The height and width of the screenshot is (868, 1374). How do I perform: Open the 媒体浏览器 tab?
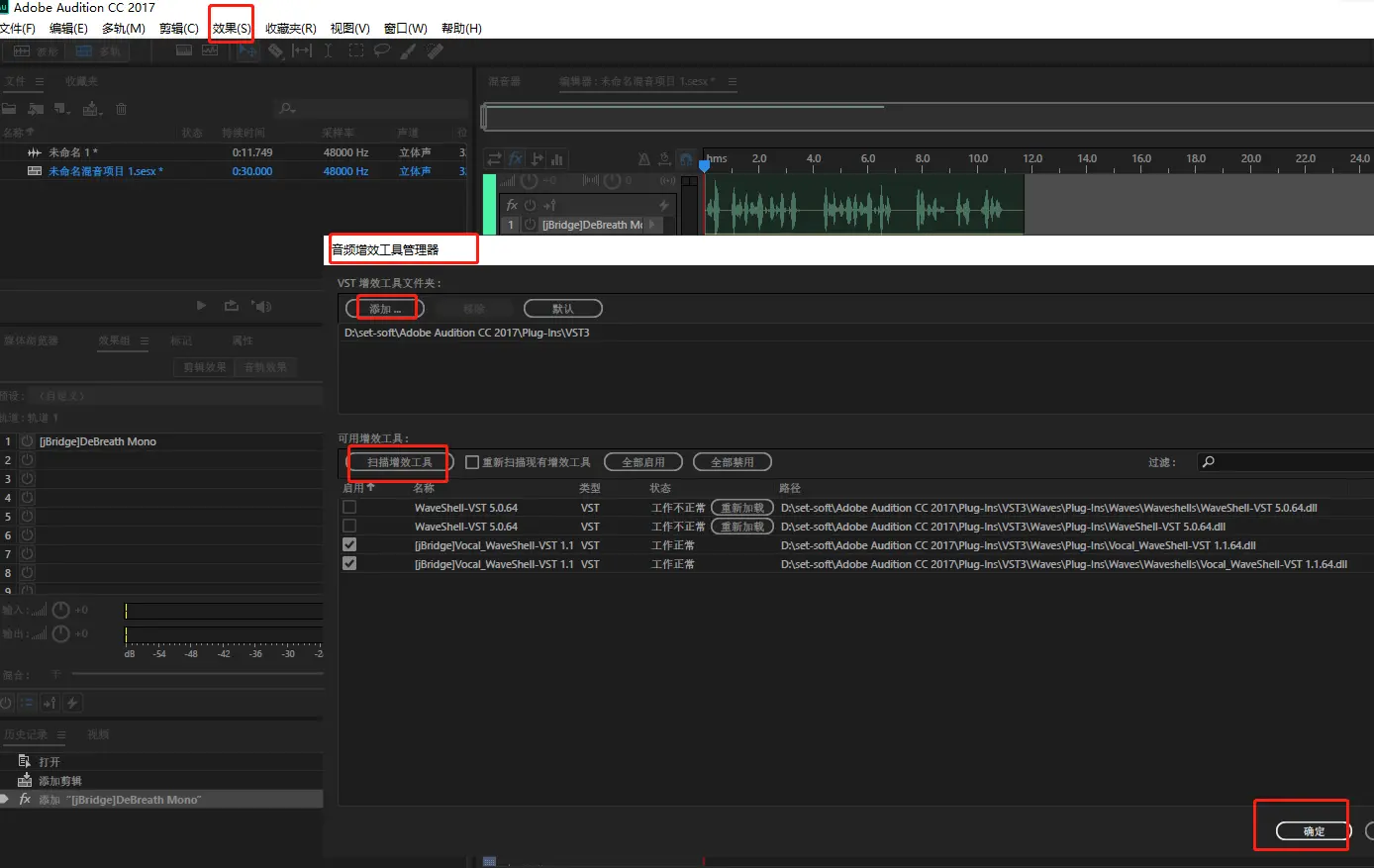[x=31, y=340]
